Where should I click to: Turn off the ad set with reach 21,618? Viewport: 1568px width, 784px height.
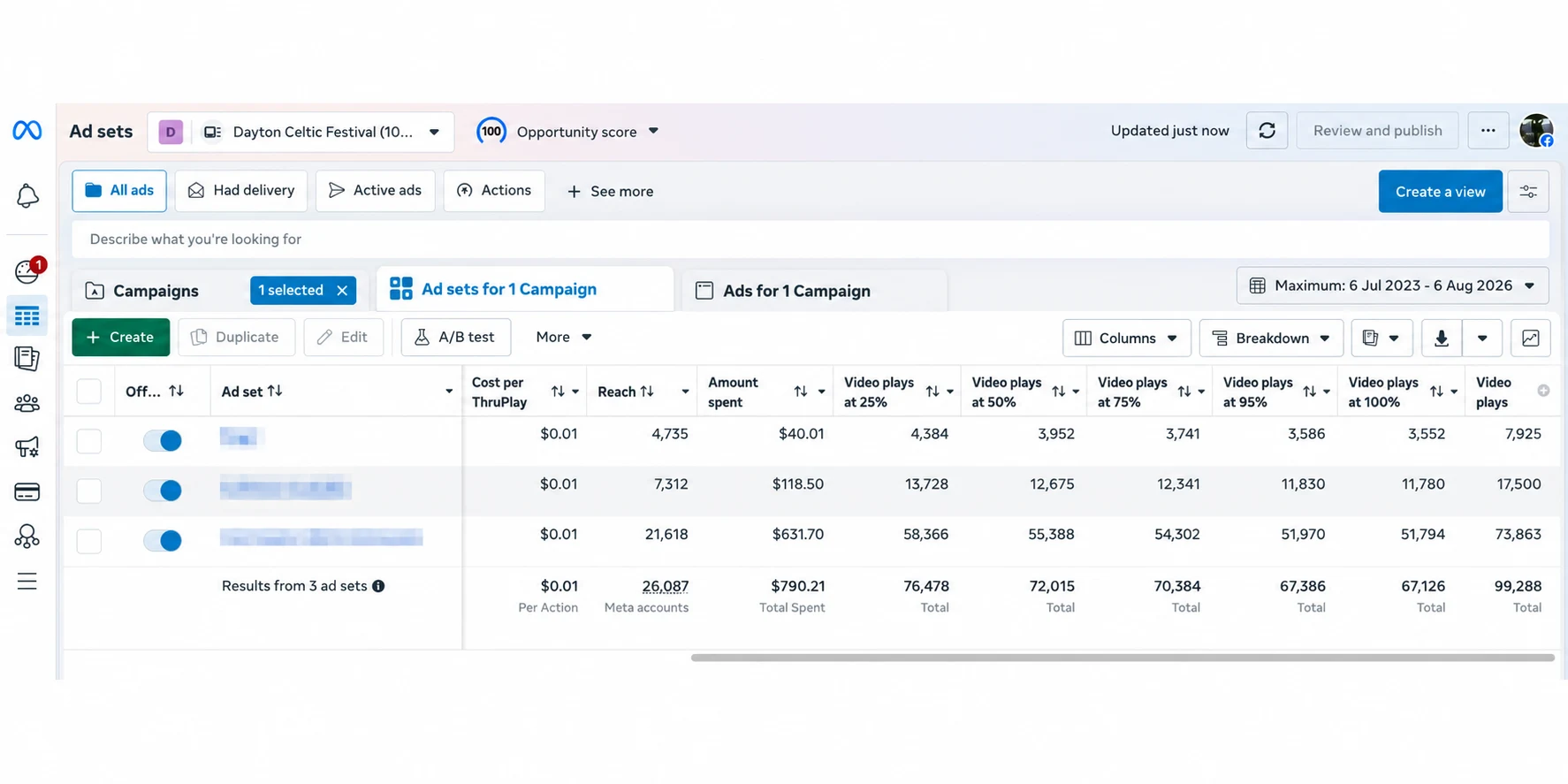click(163, 541)
